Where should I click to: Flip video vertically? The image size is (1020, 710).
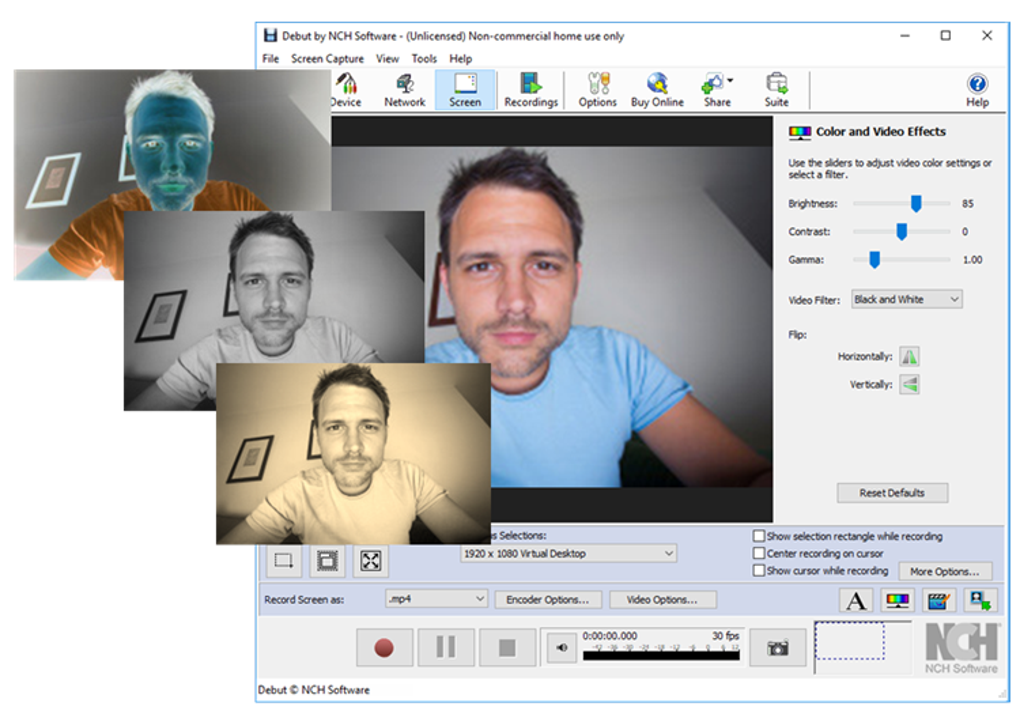(x=909, y=385)
